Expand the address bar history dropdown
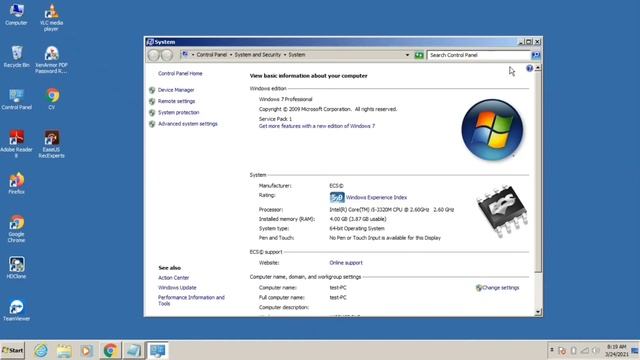640x360 pixels. pyautogui.click(x=407, y=55)
